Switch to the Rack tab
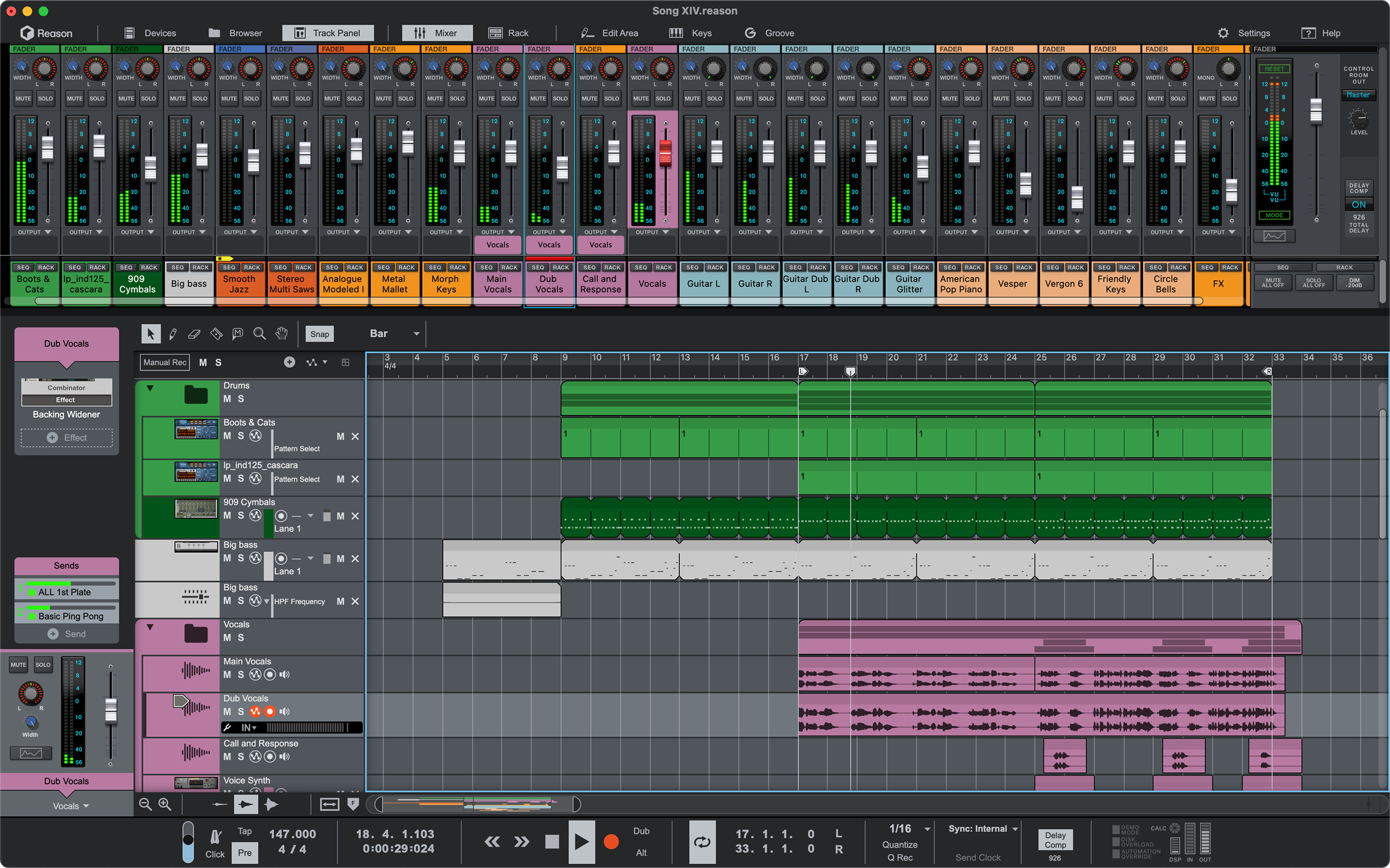The width and height of the screenshot is (1390, 868). (x=508, y=33)
